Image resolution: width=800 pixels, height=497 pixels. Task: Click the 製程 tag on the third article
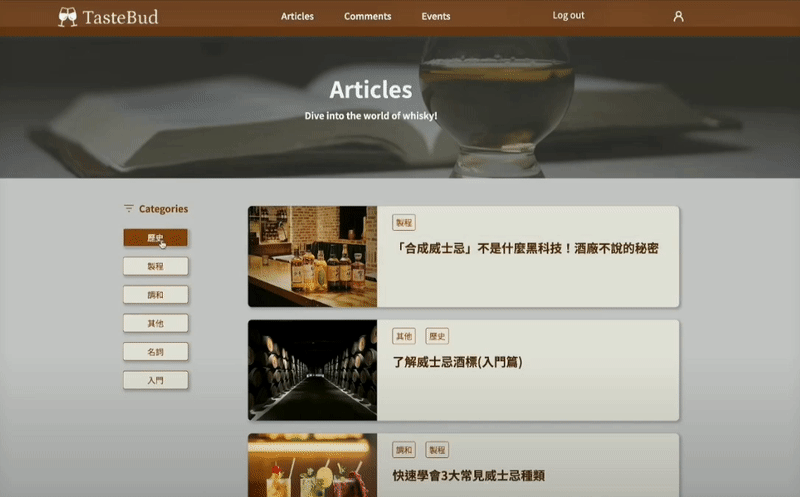[437, 450]
